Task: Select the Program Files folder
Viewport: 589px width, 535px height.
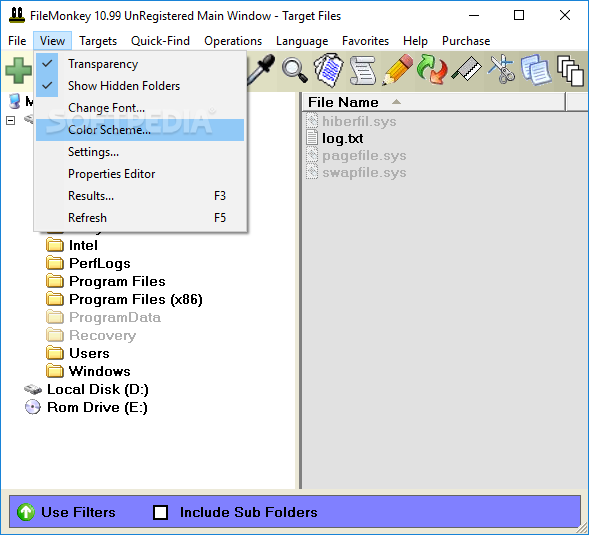Action: [x=117, y=281]
